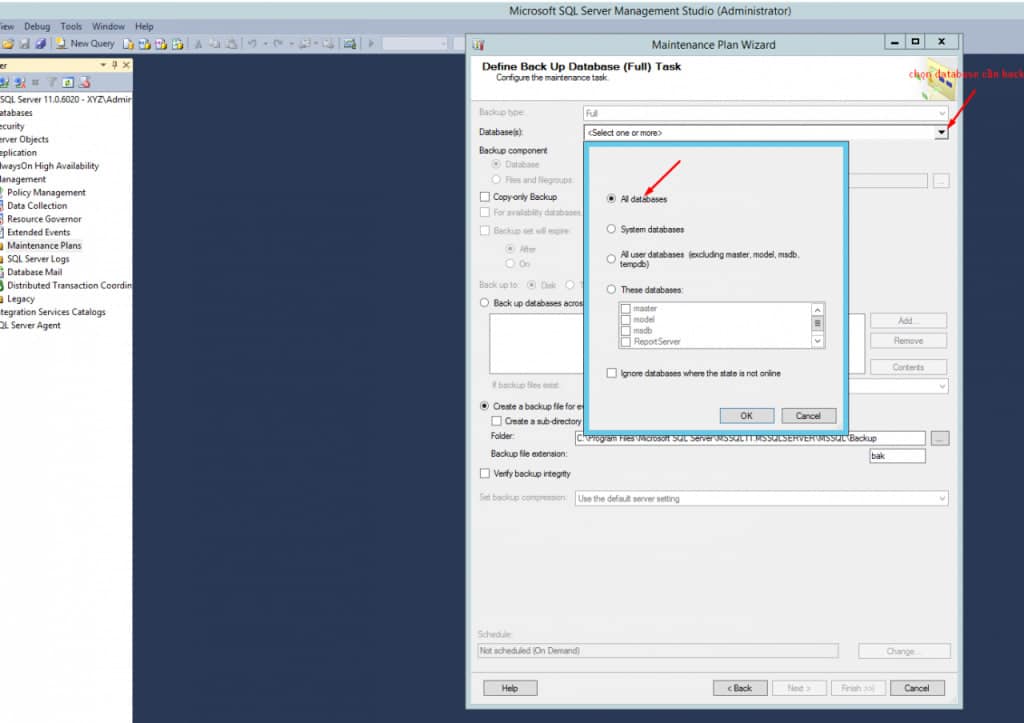Pin the Object Explorer panel with pushpin icon
Viewport: 1024px width, 723px height.
click(115, 65)
